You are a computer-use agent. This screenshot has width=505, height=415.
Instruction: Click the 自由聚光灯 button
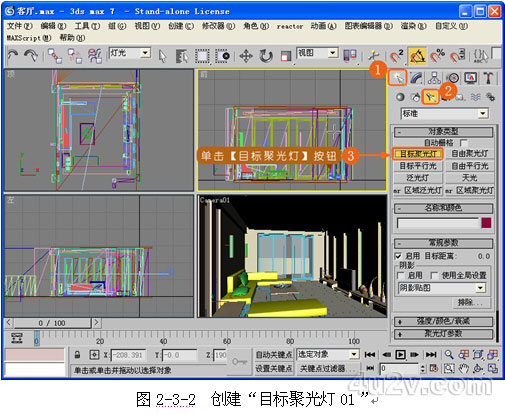469,154
